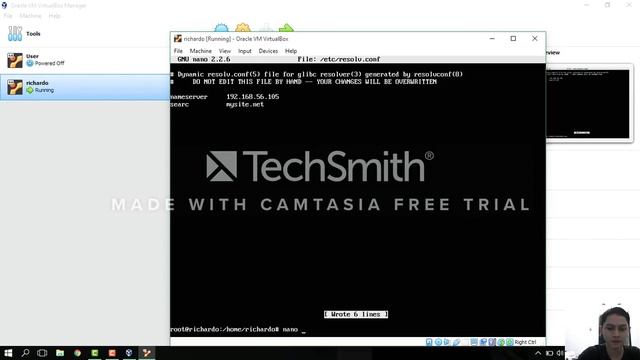Image resolution: width=640 pixels, height=360 pixels.
Task: Click the nameserver 192.168.56.105 line
Action: [225, 97]
